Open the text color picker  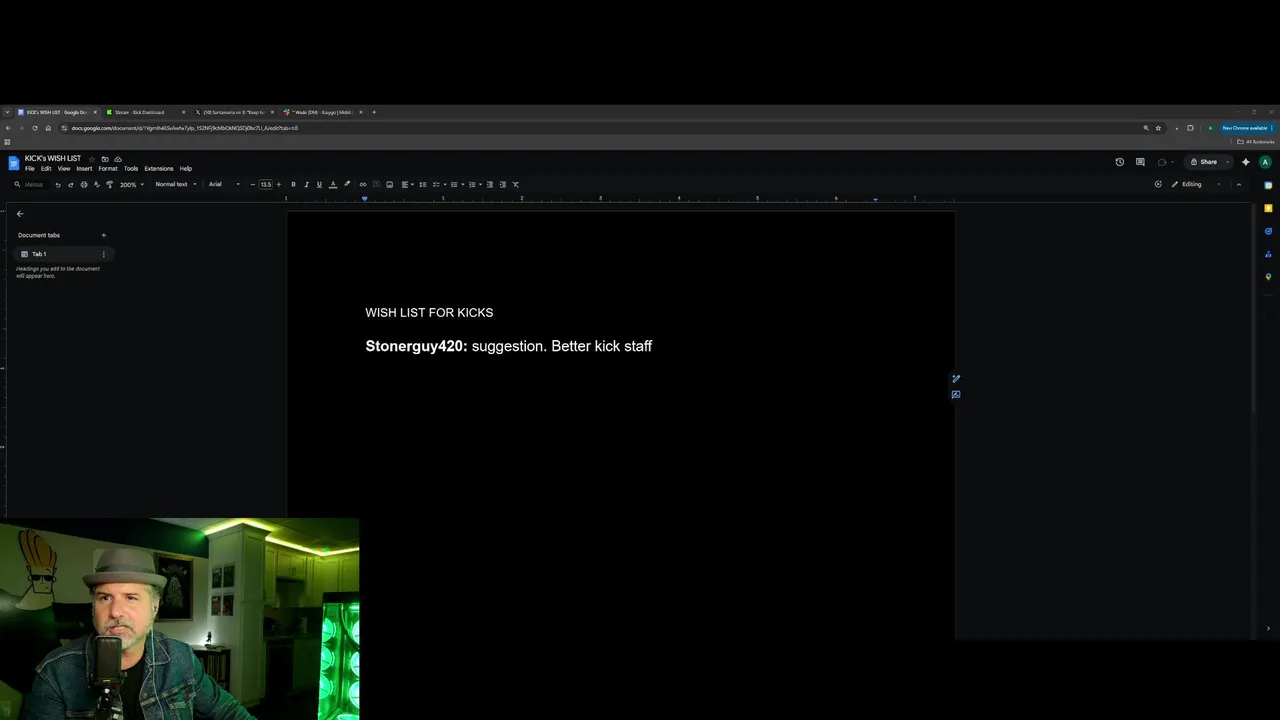333,184
